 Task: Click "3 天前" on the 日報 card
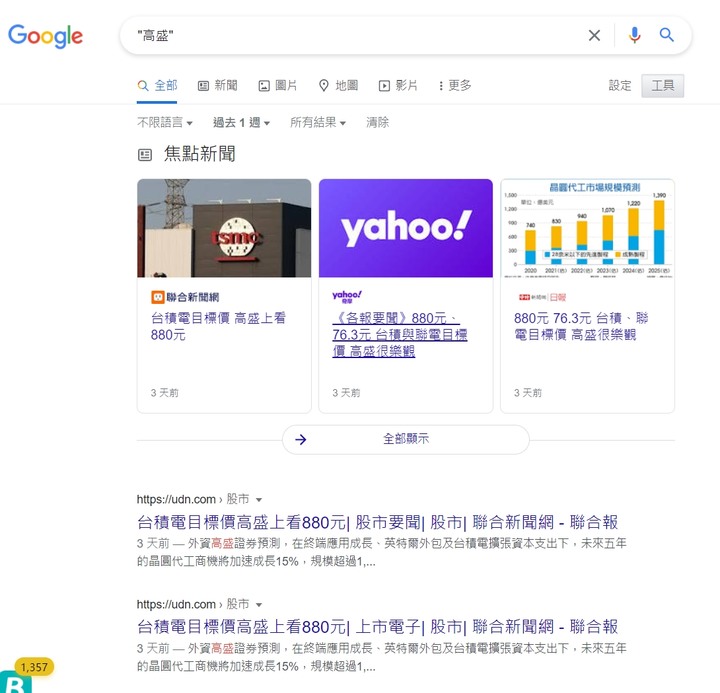coord(528,393)
